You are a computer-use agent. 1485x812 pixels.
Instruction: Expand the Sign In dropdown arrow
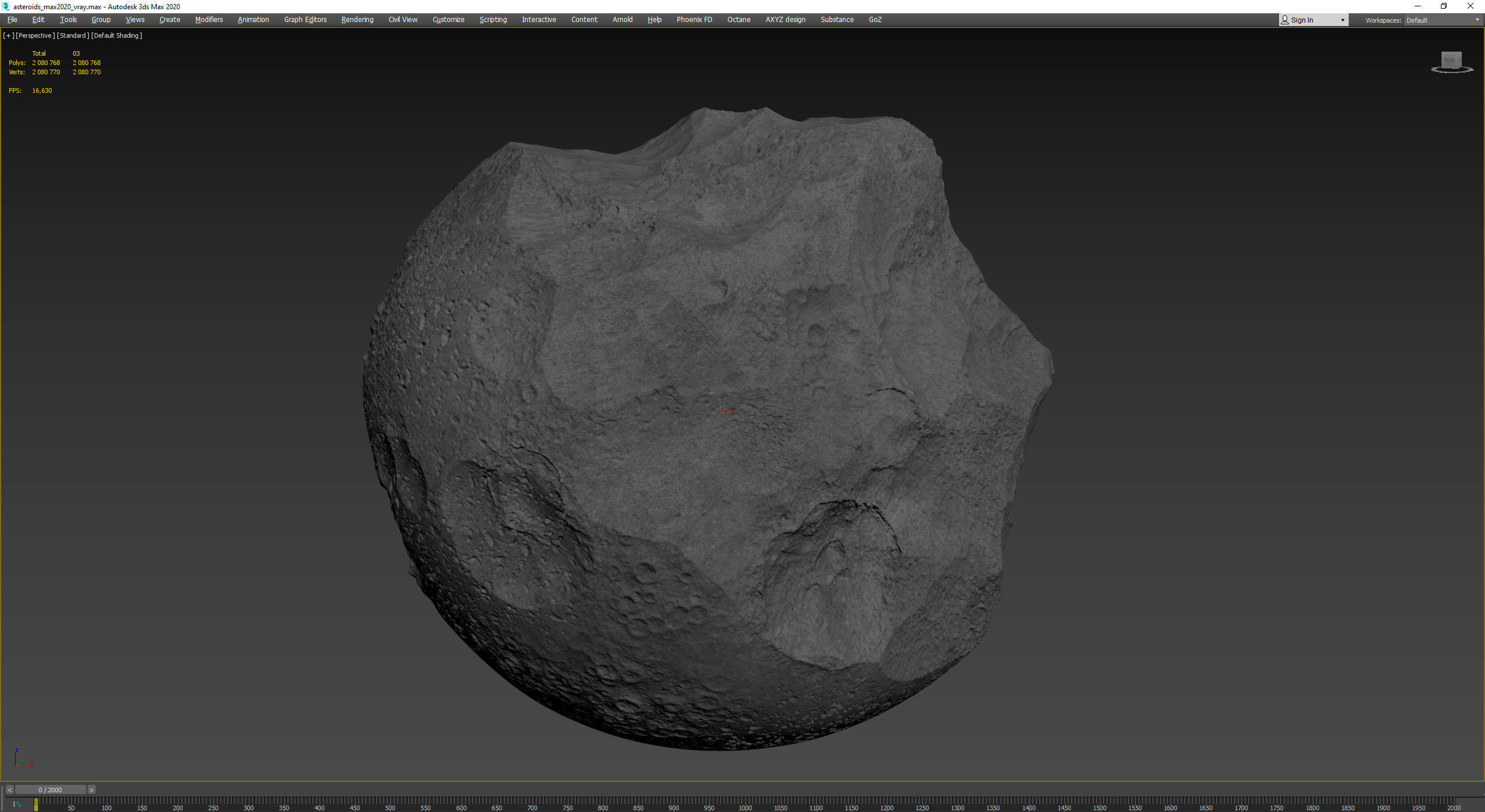click(x=1342, y=20)
